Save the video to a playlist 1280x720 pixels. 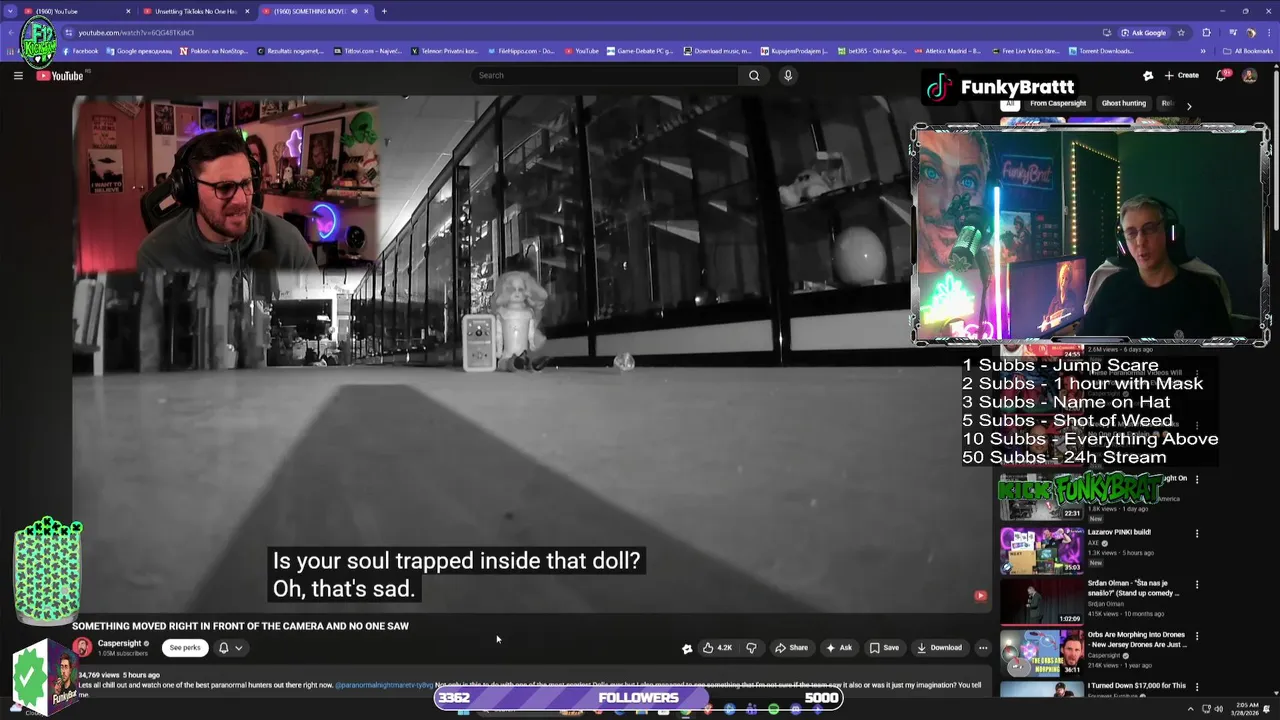(884, 647)
